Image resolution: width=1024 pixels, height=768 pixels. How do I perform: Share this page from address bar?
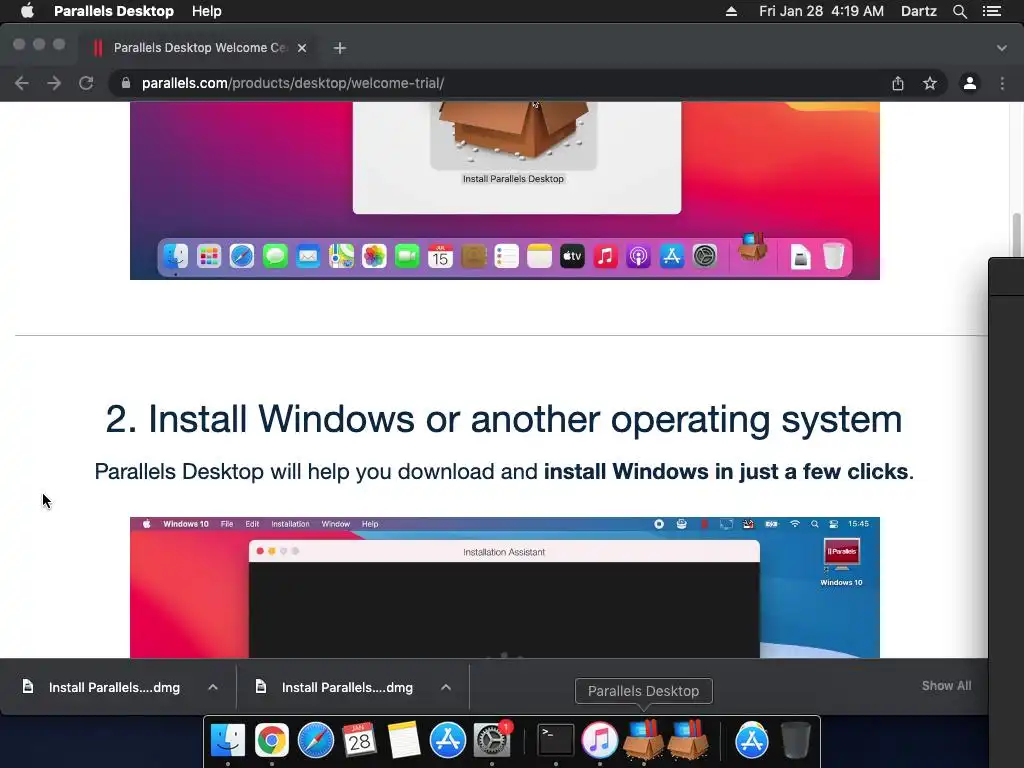click(x=898, y=83)
